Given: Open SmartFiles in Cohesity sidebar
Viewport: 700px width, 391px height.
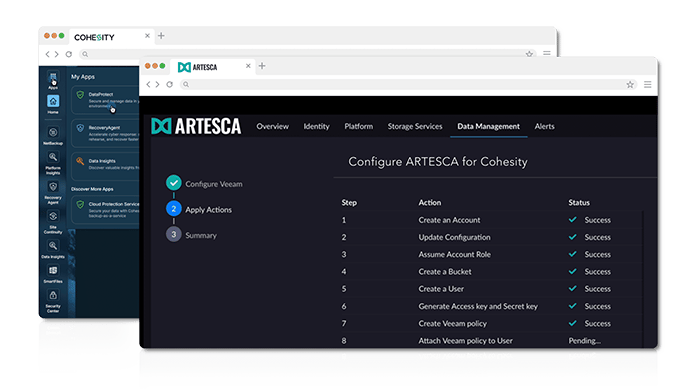Looking at the screenshot, I should 53,274.
